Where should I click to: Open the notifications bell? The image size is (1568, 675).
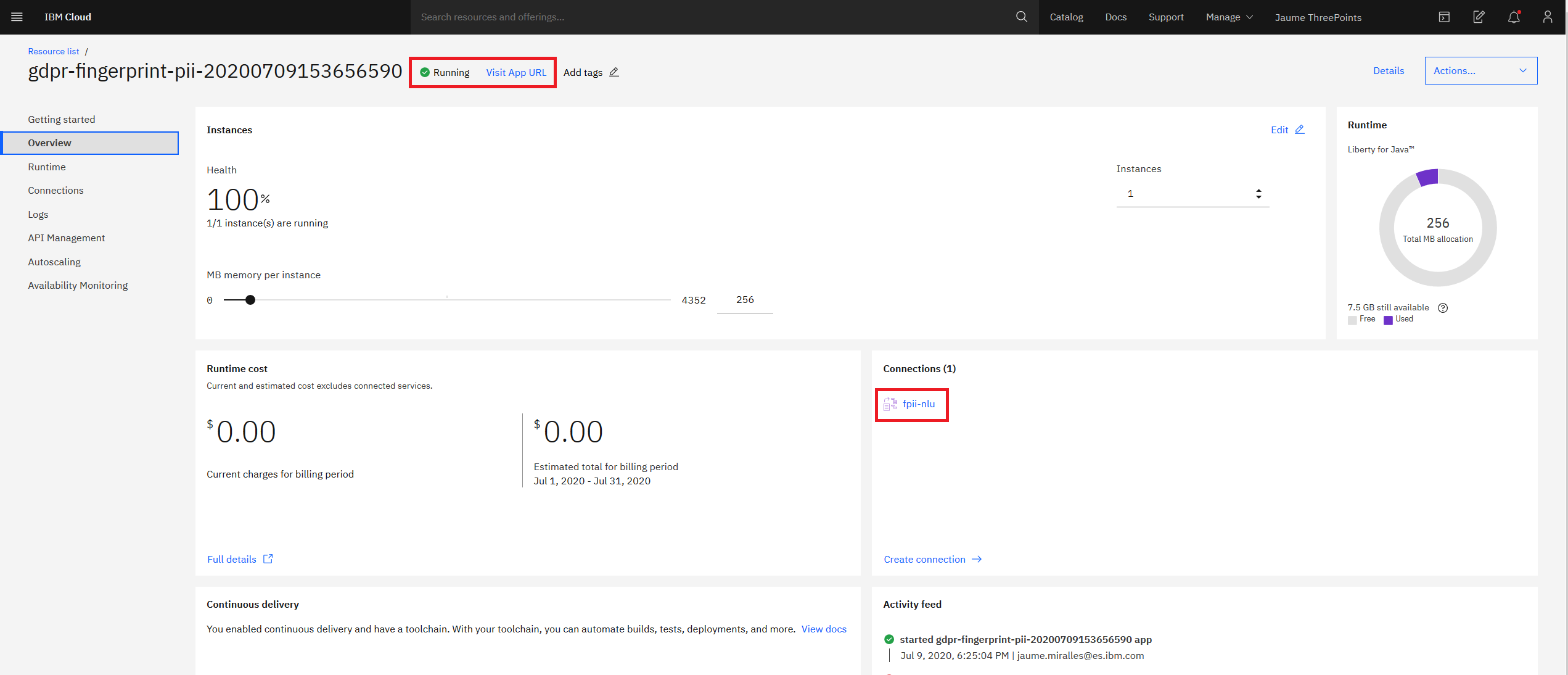tap(1514, 17)
